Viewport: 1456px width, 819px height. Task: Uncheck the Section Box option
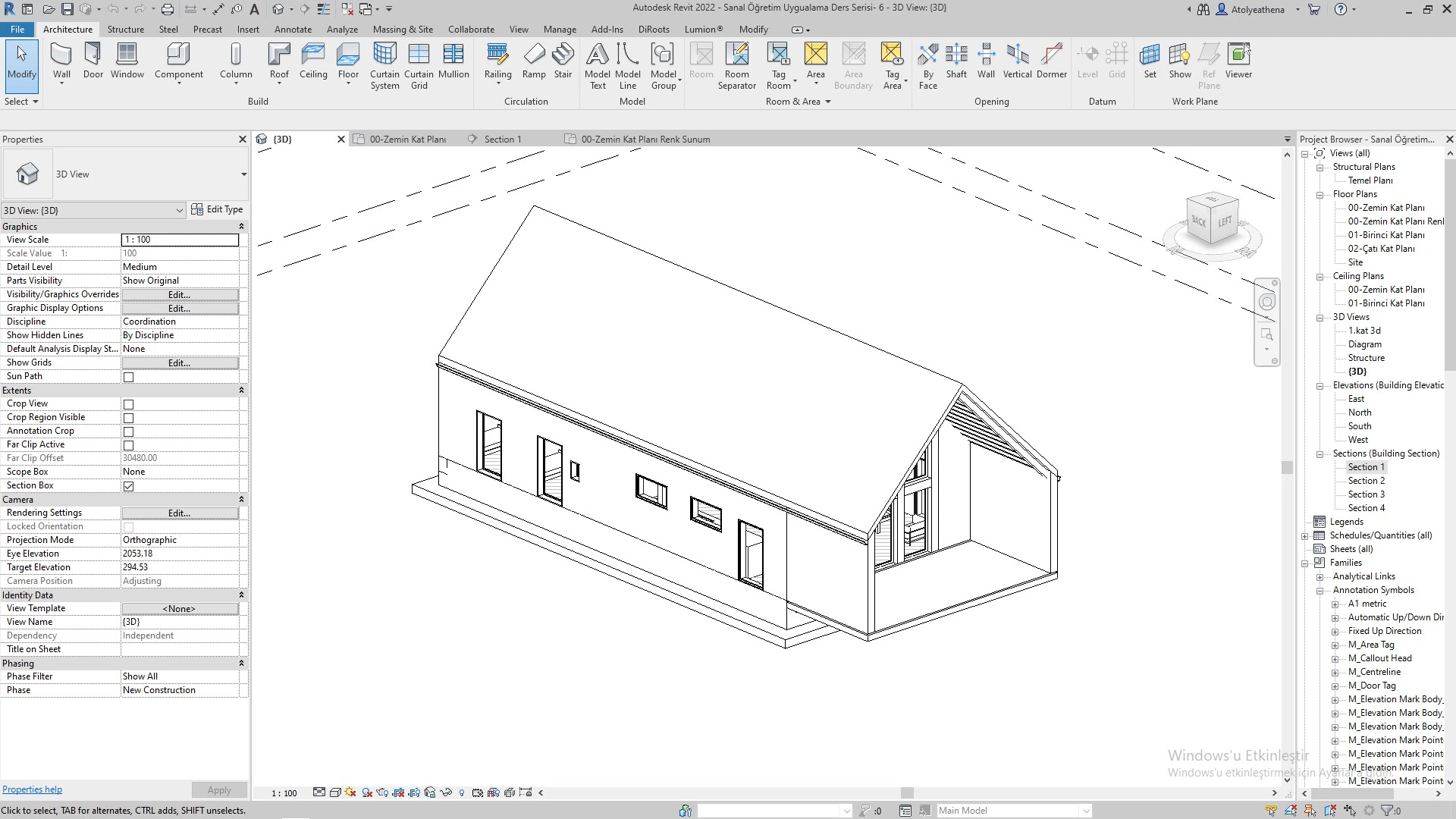128,486
